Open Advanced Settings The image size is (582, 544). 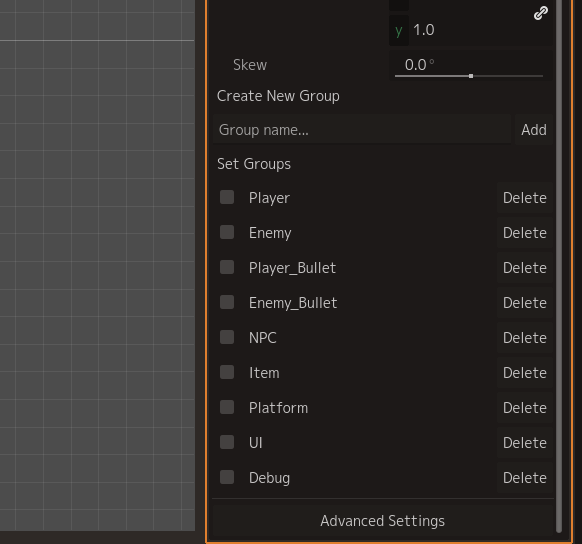coord(383,521)
